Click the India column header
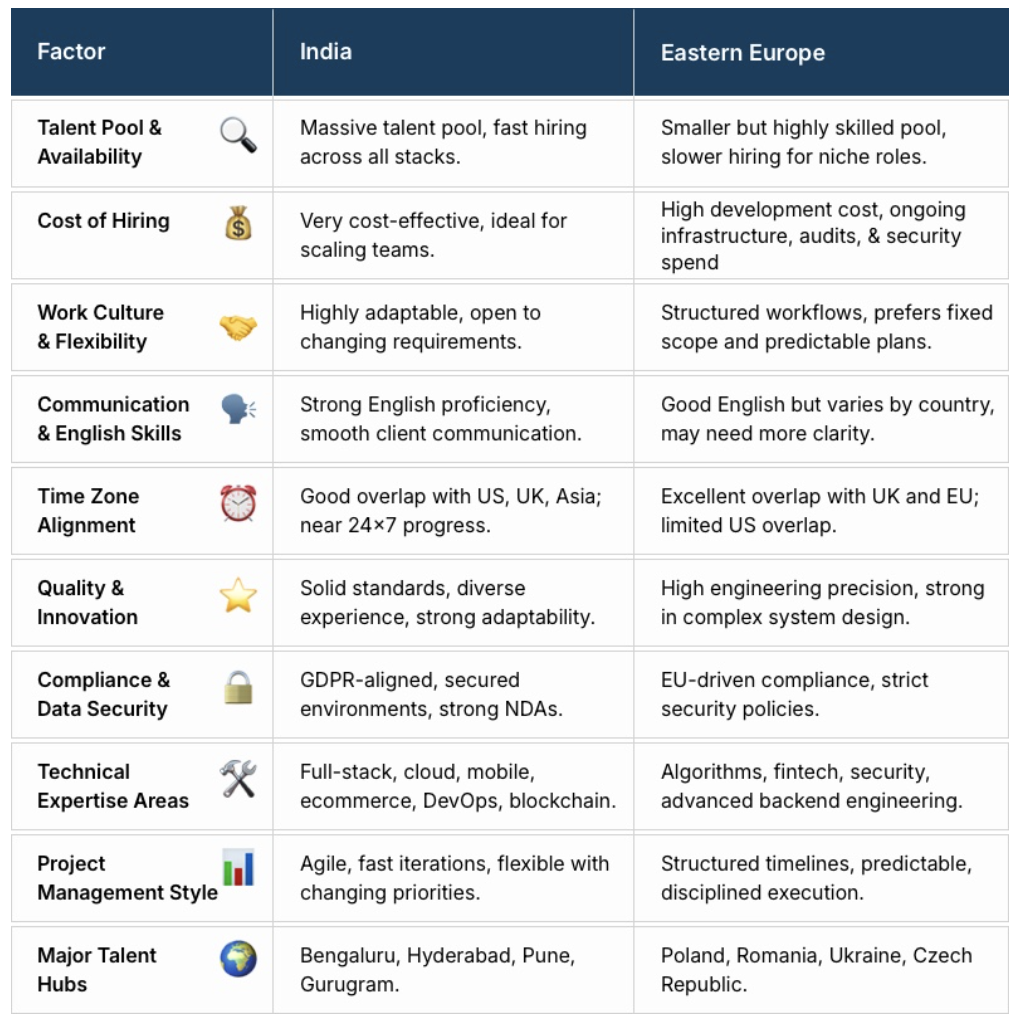 (326, 52)
